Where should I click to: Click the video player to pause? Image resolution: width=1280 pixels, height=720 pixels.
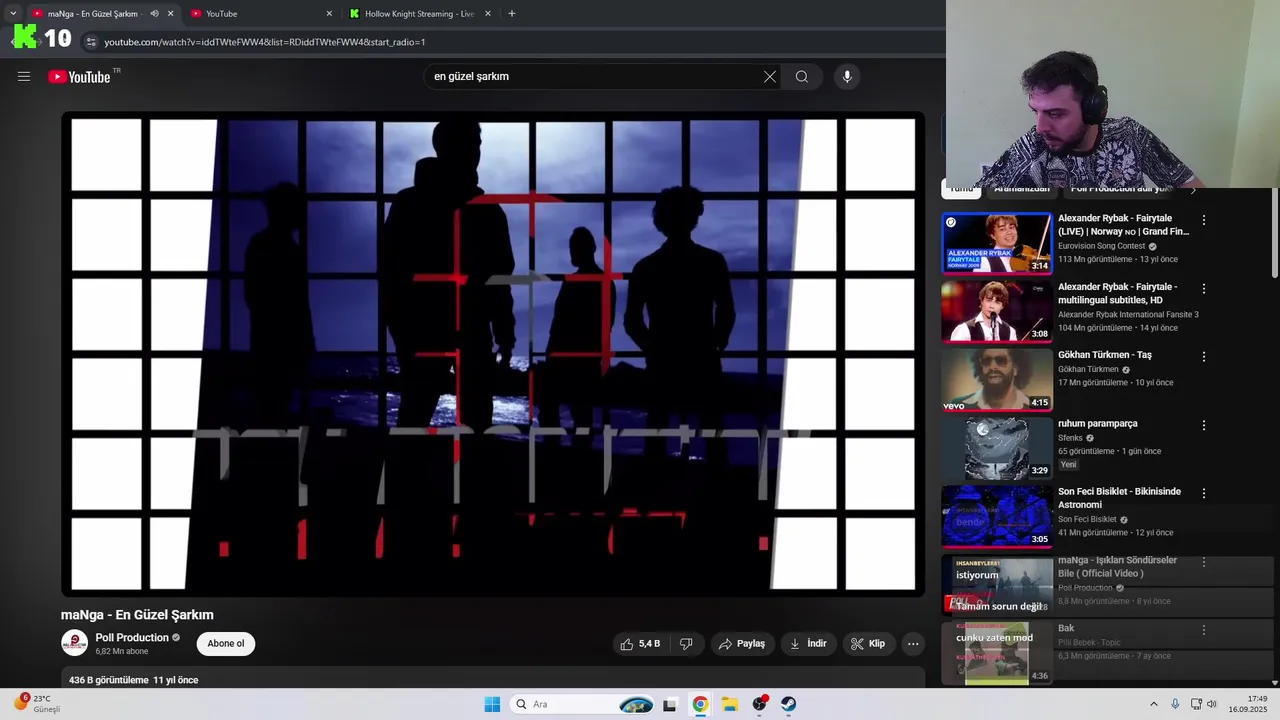coord(493,354)
